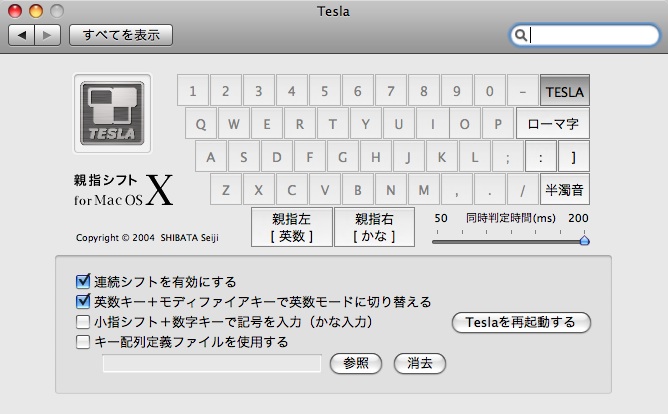The height and width of the screenshot is (414, 668).
Task: Click the N key
Action: point(391,190)
